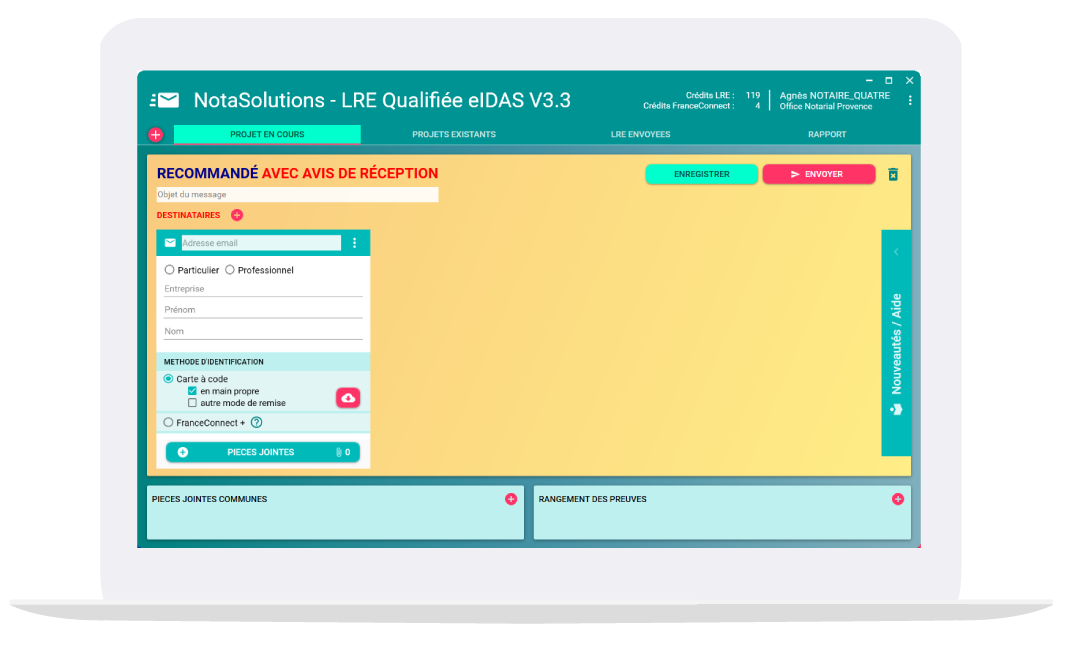Delete the current project with the trash icon
1066x657 pixels.
pos(893,175)
